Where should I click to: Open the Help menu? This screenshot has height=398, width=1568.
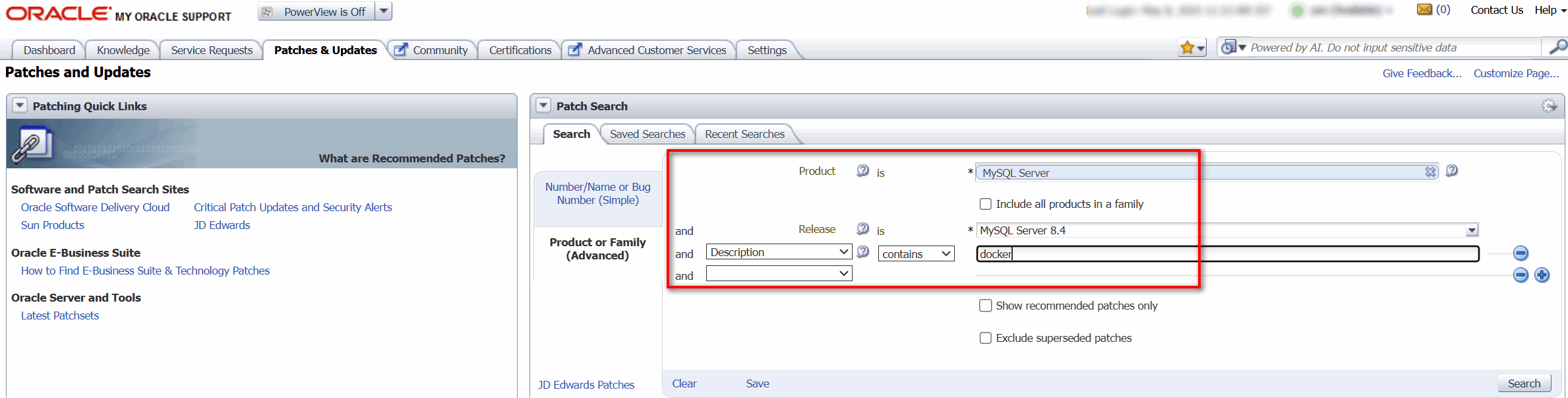click(1549, 10)
